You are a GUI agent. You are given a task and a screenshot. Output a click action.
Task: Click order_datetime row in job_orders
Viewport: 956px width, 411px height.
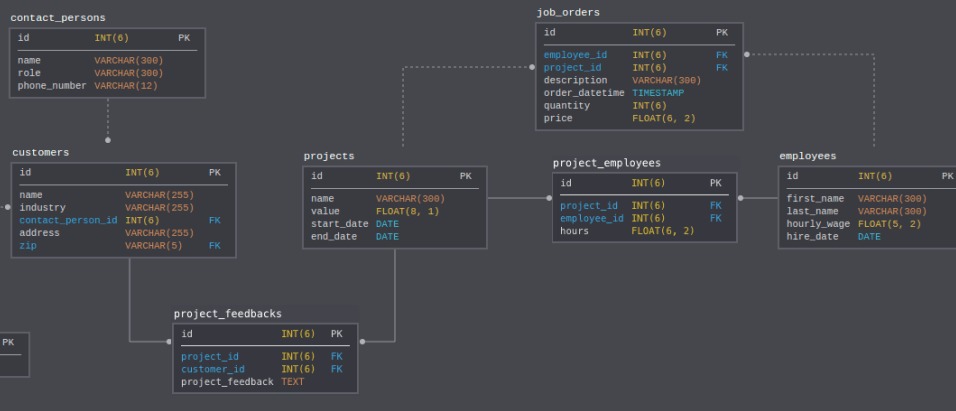click(583, 93)
